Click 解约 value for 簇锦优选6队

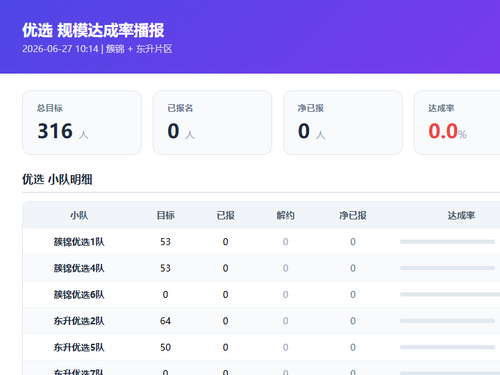pyautogui.click(x=285, y=294)
